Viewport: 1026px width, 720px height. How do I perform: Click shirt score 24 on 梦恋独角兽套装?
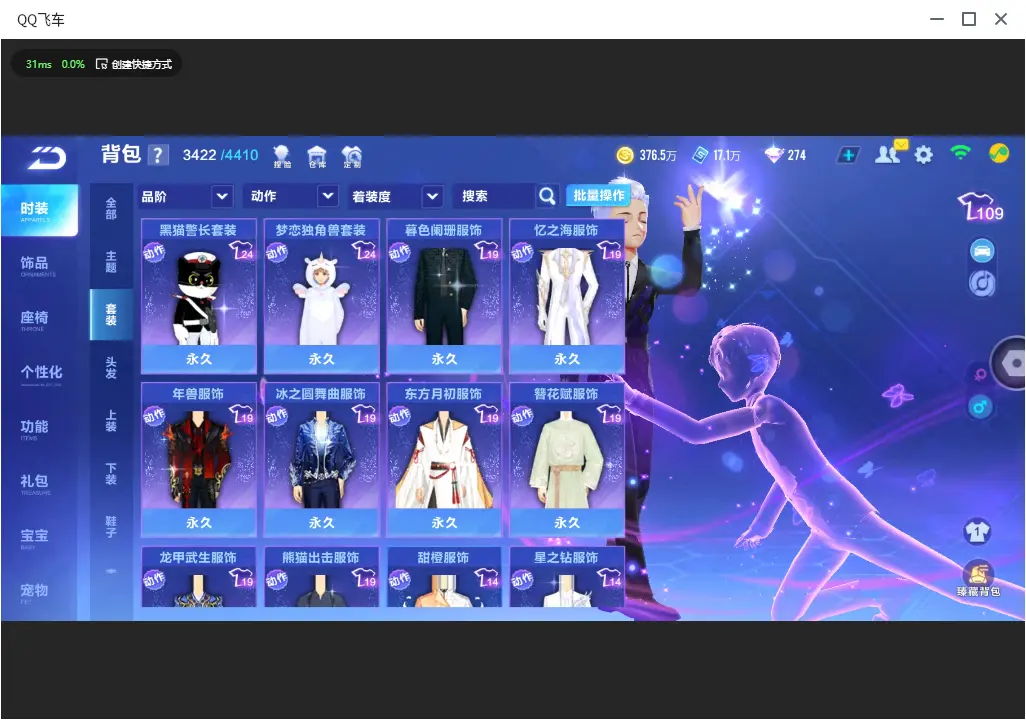(364, 250)
